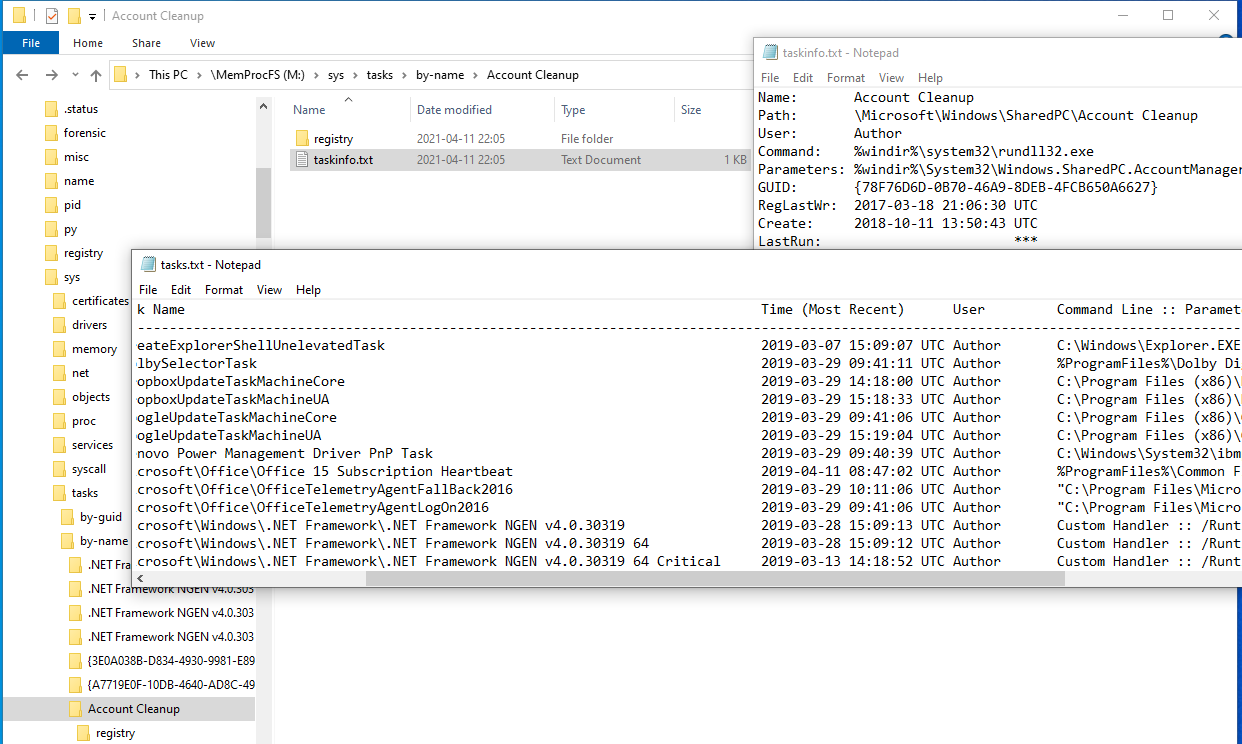Open Help menu in taskinfo.txt Notepad
Screen dimensions: 1242x744
click(930, 77)
